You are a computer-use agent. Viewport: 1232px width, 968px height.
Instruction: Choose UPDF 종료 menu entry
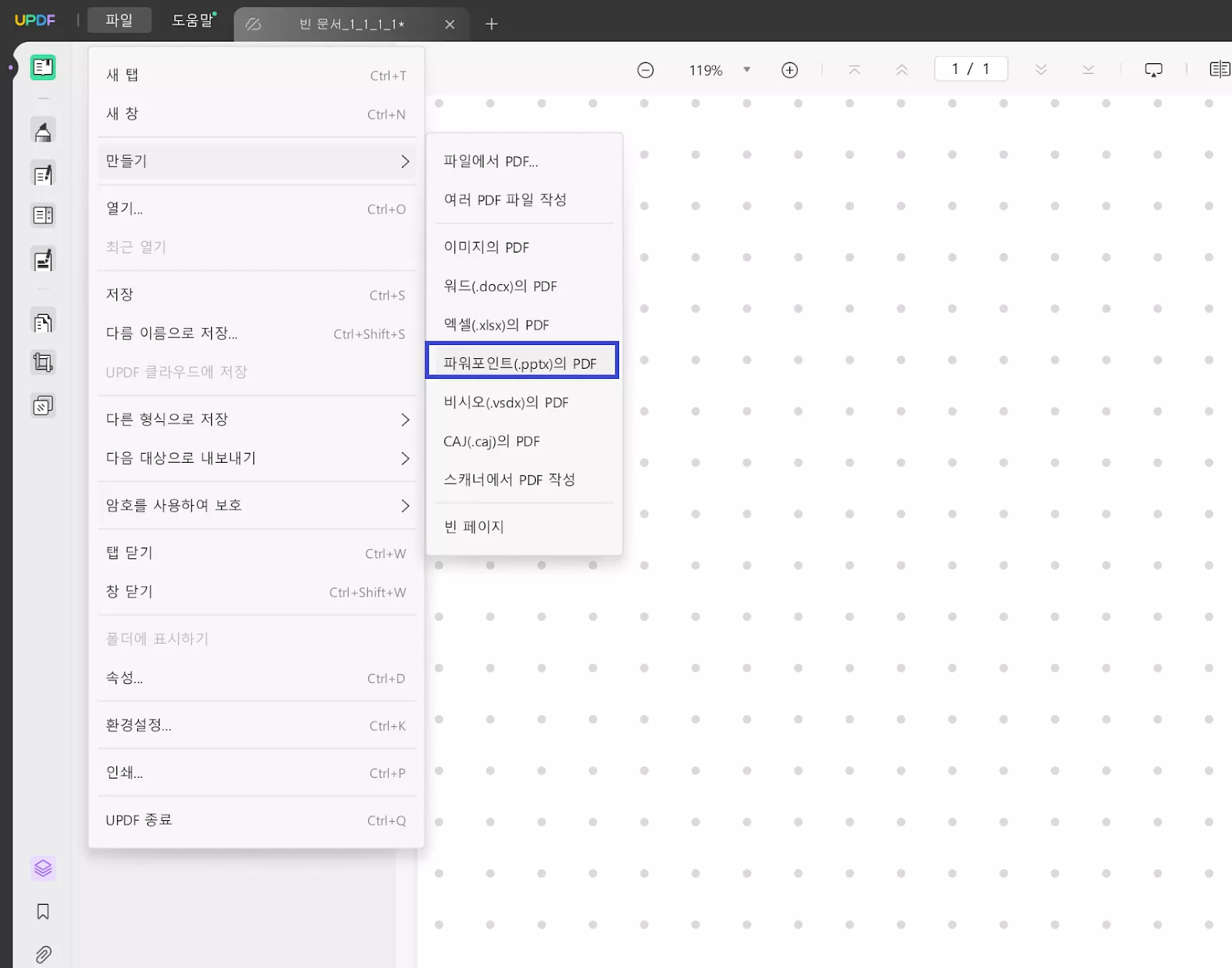point(256,820)
